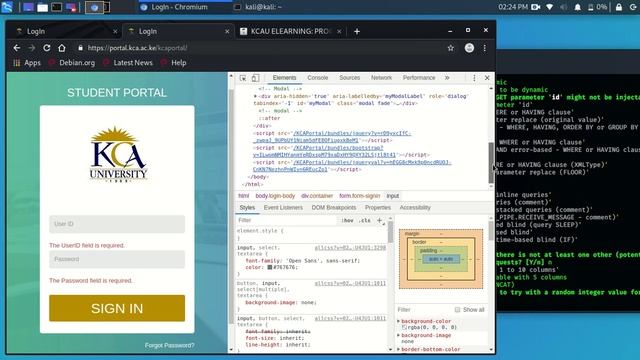Toggle the .cls class editor button
Screen dimensions: 640x360
(x=364, y=220)
